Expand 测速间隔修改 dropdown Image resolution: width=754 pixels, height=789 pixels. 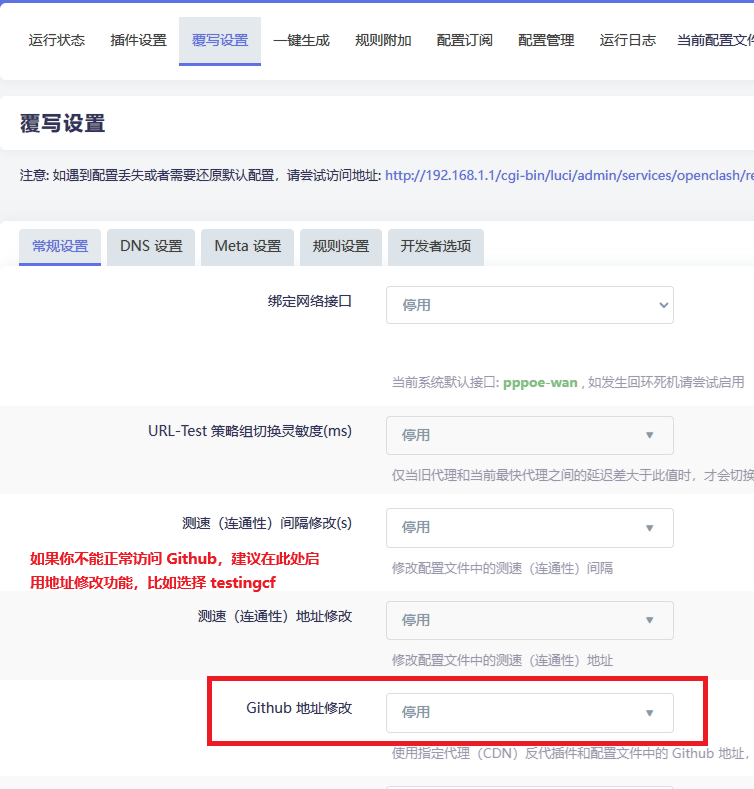pyautogui.click(x=529, y=527)
